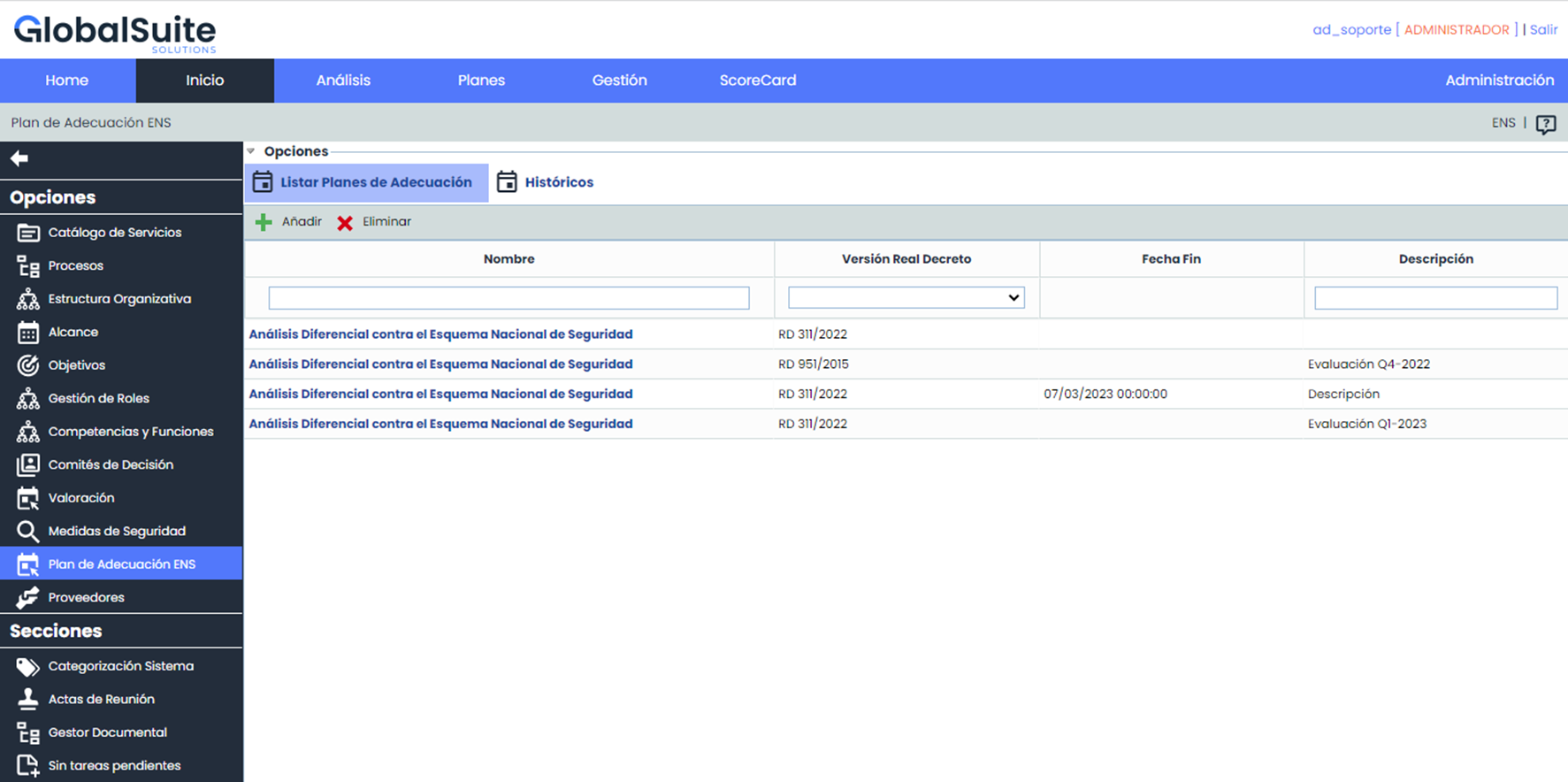
Task: Click the Actas de Reunión stamp icon
Action: pos(27,699)
